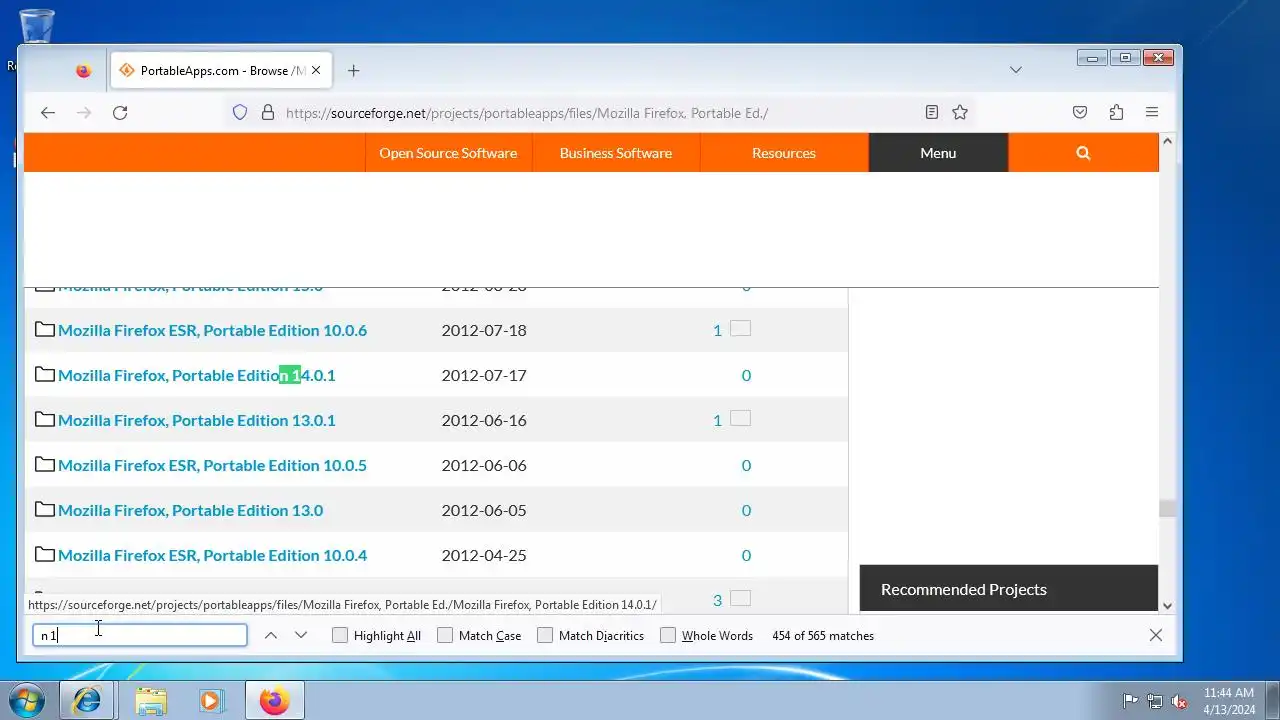Viewport: 1280px width, 720px height.
Task: Open the tracking protection shield icon
Action: coord(240,113)
